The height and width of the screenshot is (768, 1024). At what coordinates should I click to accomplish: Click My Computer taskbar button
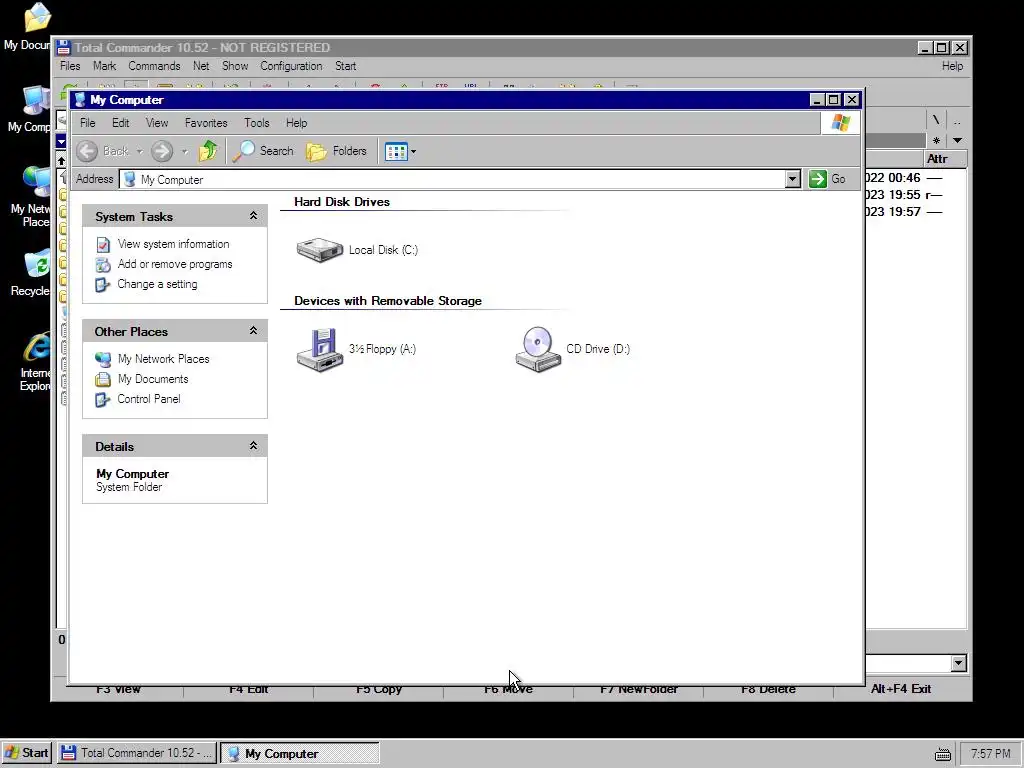(x=300, y=753)
